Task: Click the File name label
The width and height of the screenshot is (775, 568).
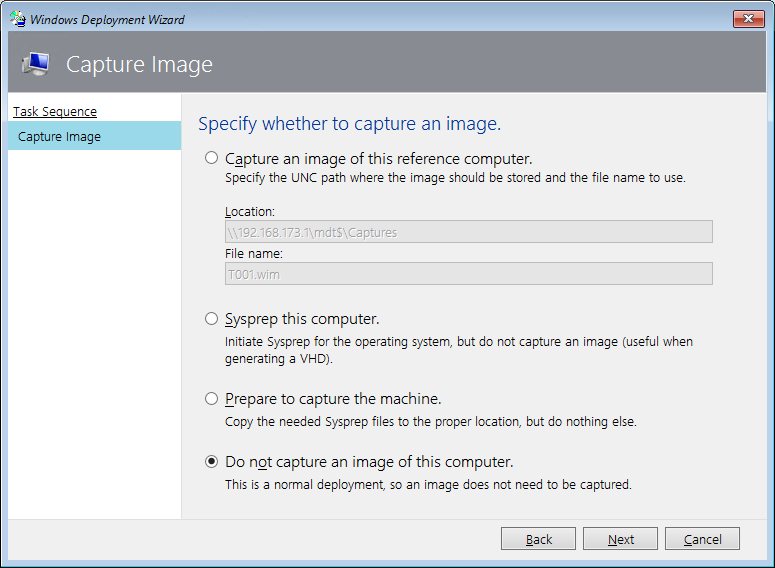Action: pyautogui.click(x=254, y=254)
